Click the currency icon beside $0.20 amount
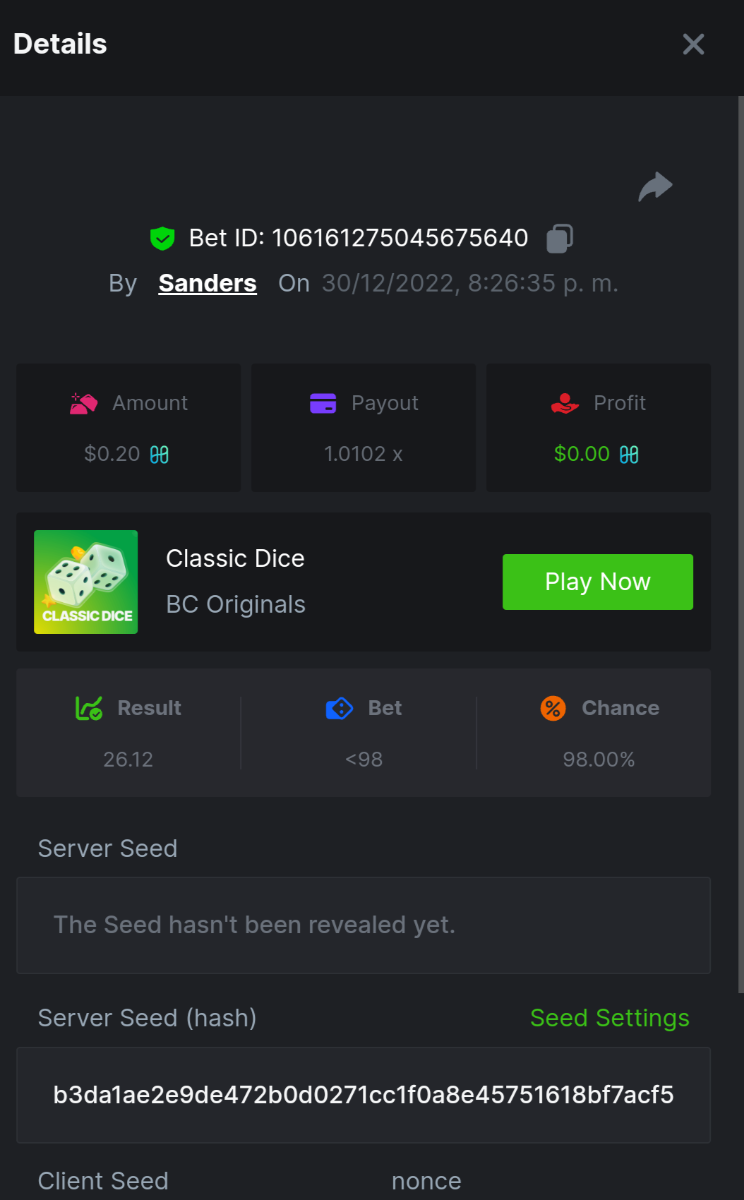The image size is (744, 1200). (x=159, y=454)
